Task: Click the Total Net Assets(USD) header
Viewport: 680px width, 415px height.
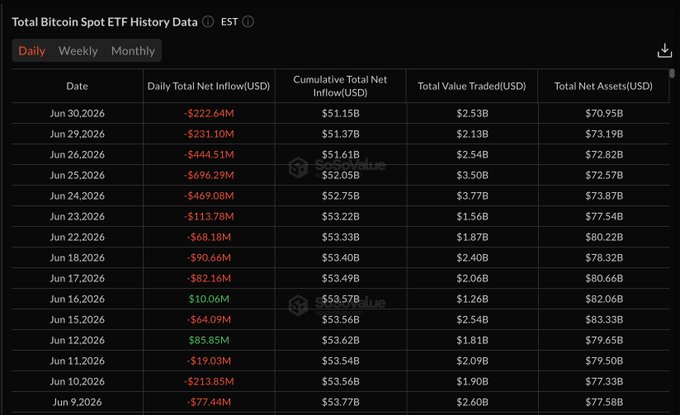Action: point(603,86)
